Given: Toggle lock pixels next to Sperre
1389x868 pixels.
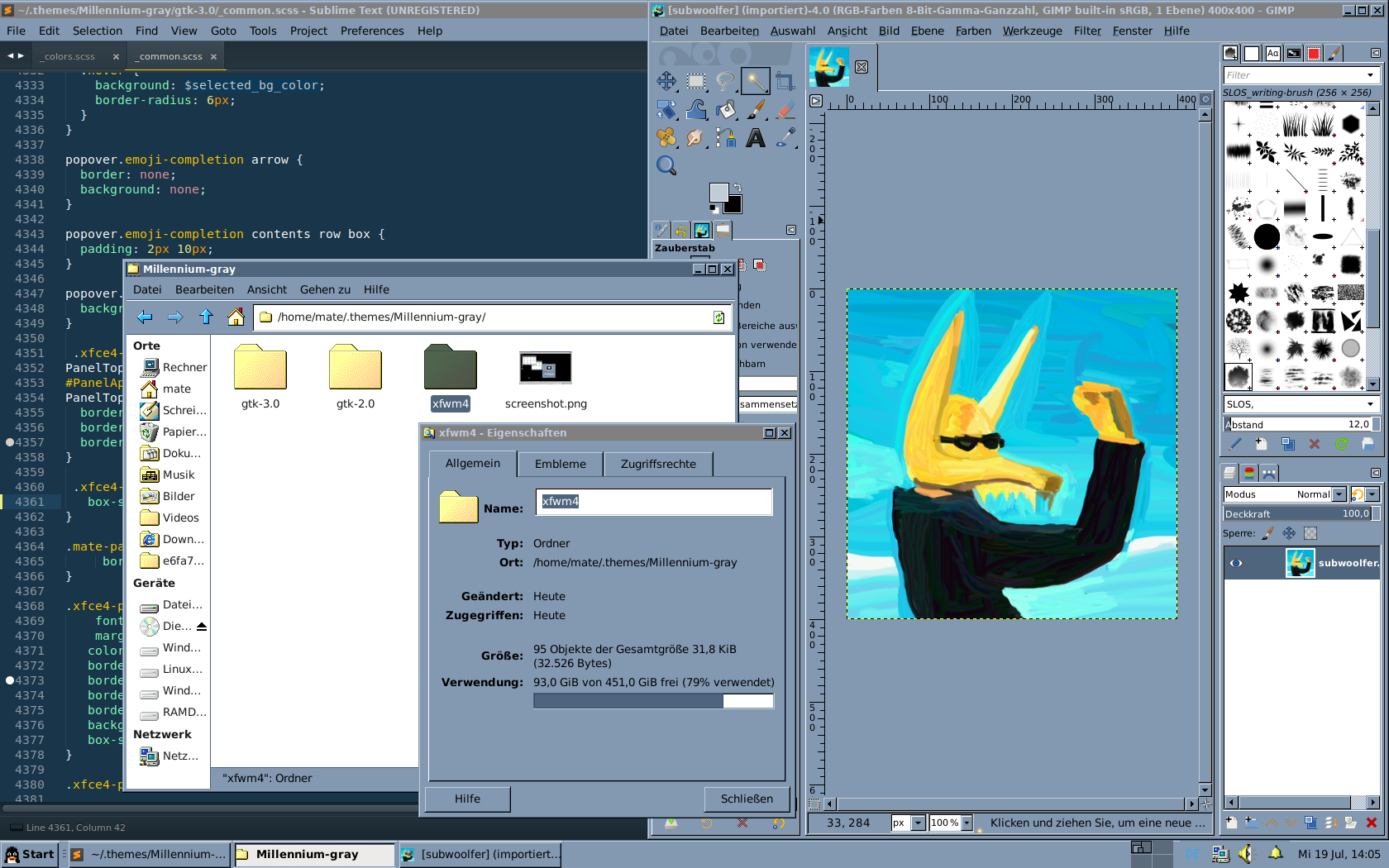Looking at the screenshot, I should [1267, 533].
